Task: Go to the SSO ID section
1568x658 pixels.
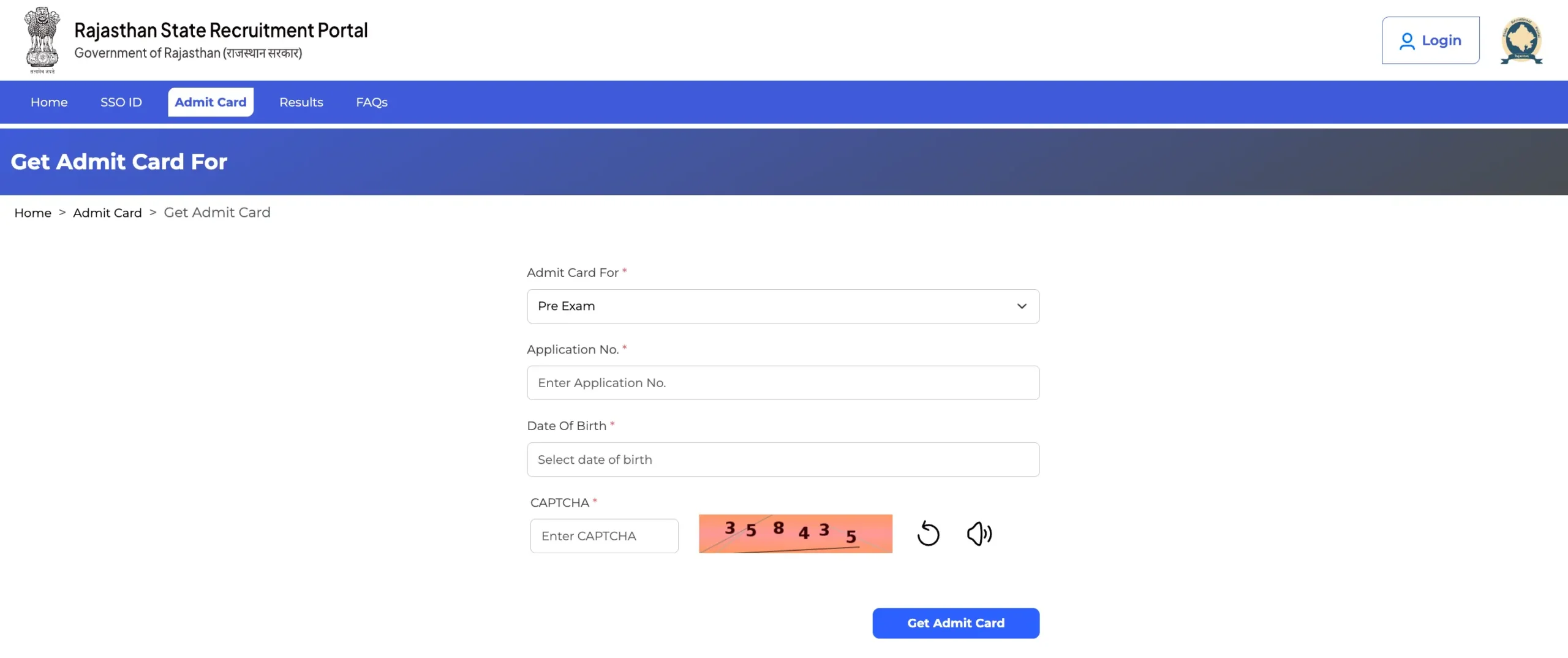Action: click(121, 102)
